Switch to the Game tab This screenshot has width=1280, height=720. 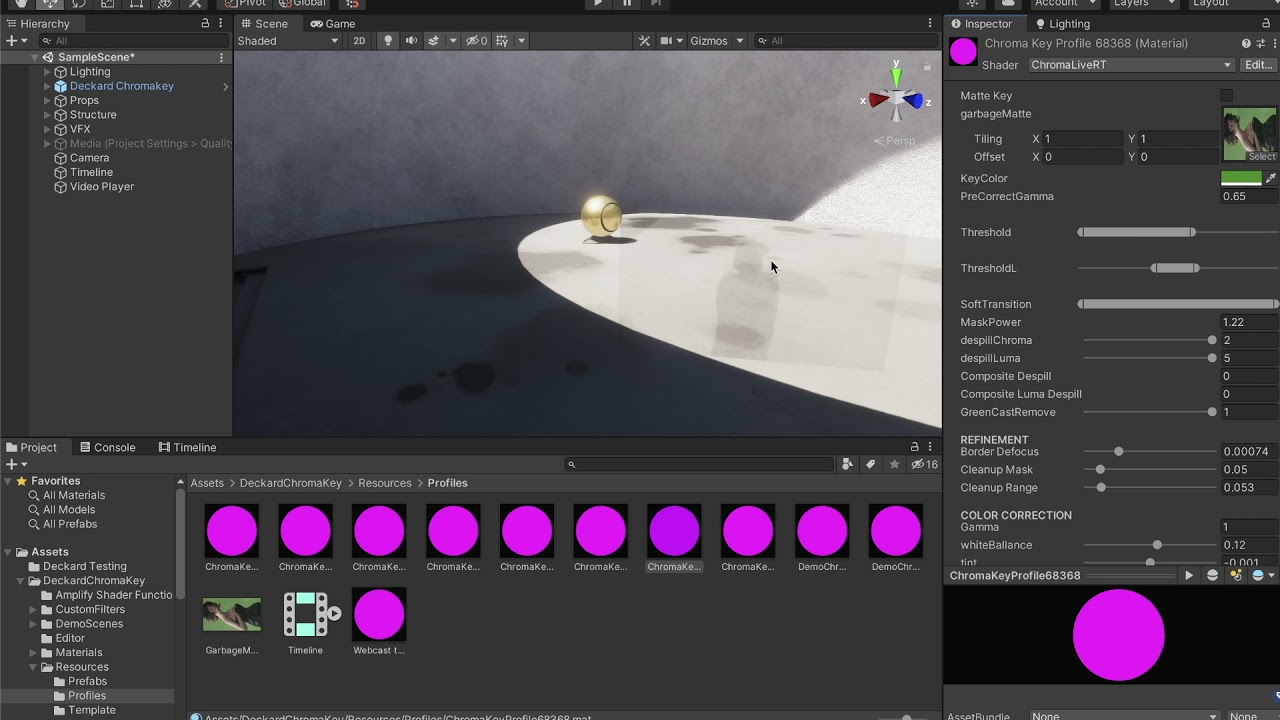pyautogui.click(x=332, y=24)
